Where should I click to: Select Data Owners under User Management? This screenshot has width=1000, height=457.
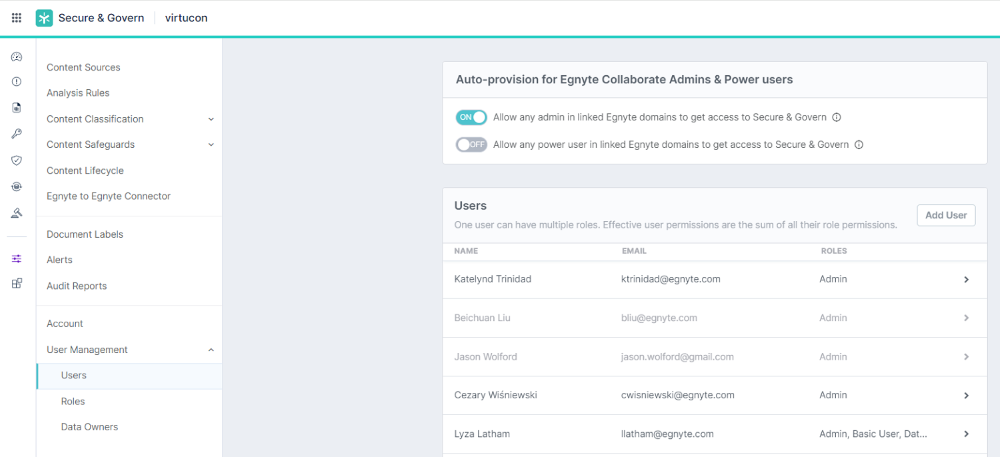pyautogui.click(x=89, y=427)
